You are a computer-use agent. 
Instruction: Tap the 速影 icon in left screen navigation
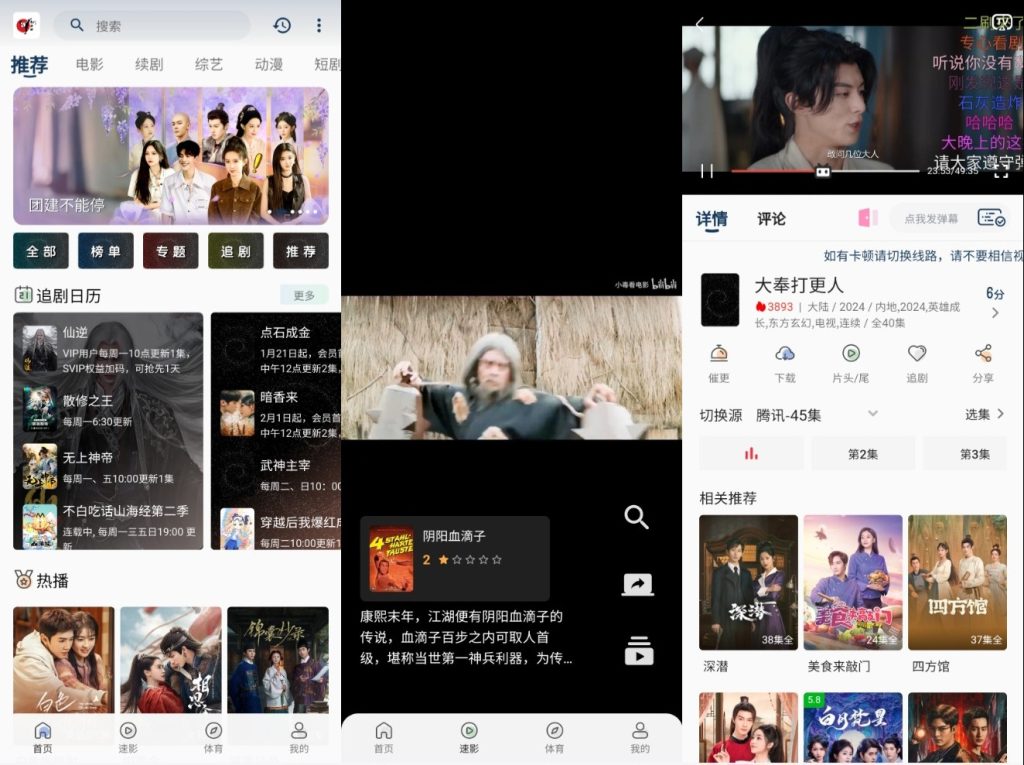[128, 730]
